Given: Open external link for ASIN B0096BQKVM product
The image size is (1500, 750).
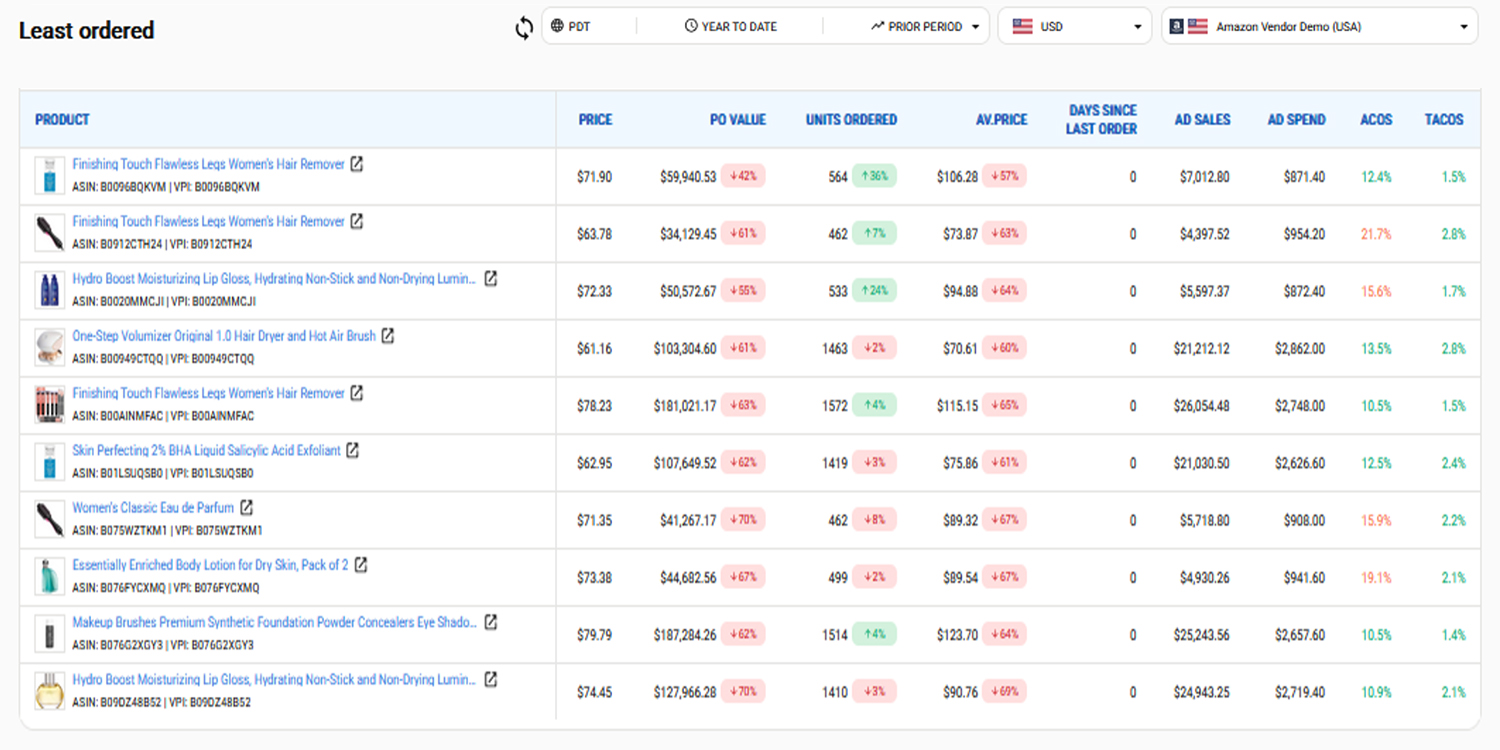Looking at the screenshot, I should (x=357, y=164).
